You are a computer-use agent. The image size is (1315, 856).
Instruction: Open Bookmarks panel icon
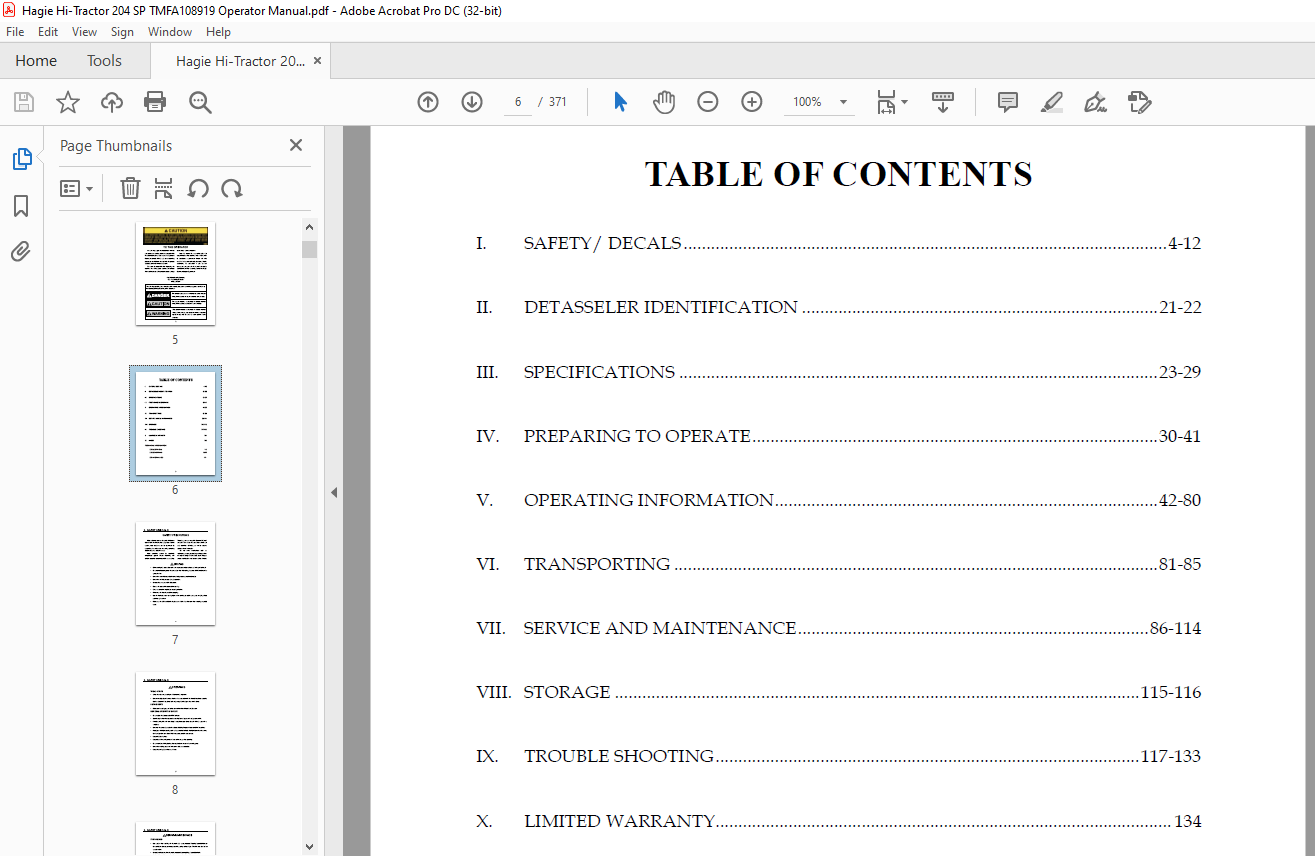pos(21,206)
